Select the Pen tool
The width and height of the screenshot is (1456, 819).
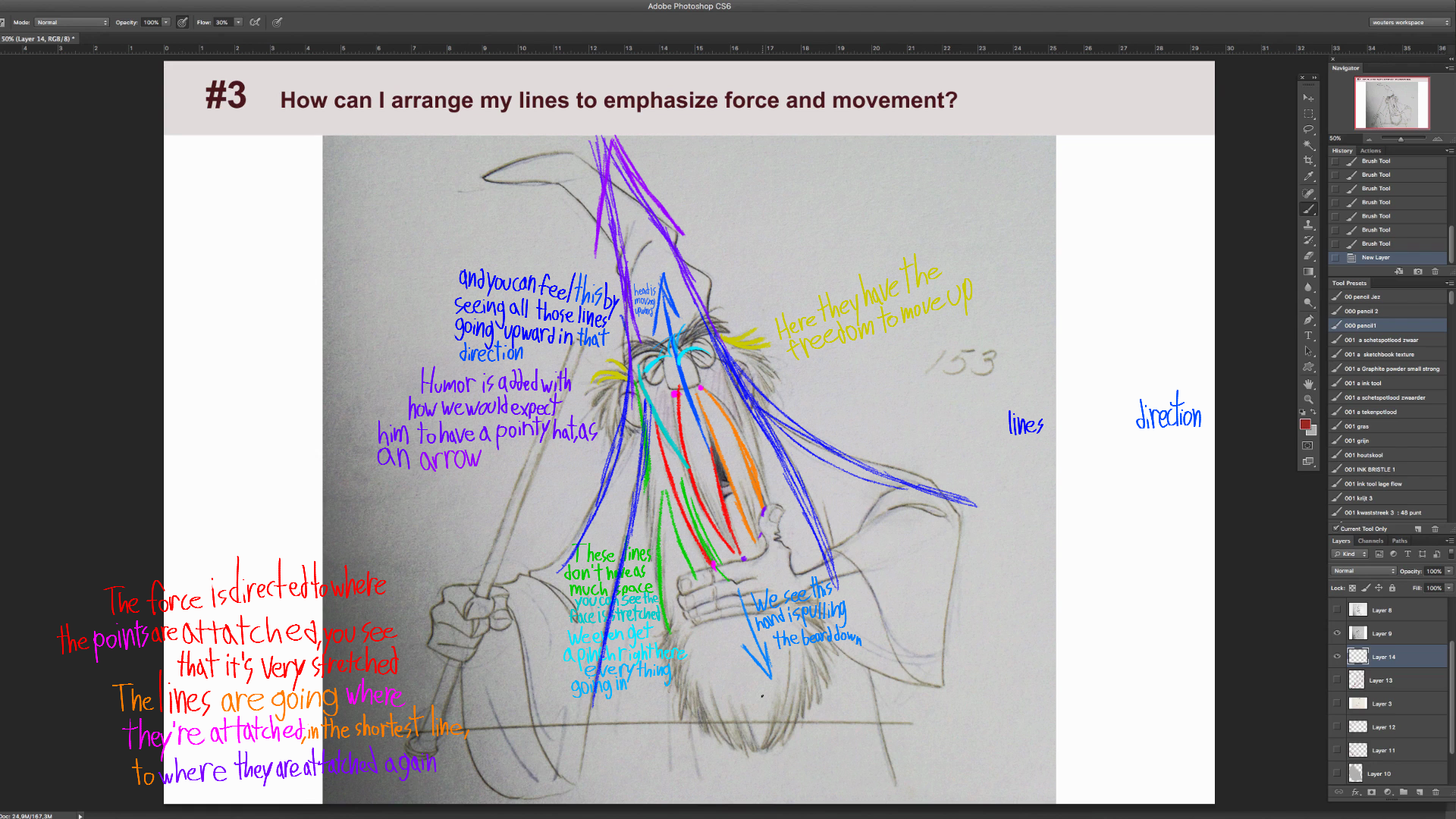[1308, 320]
